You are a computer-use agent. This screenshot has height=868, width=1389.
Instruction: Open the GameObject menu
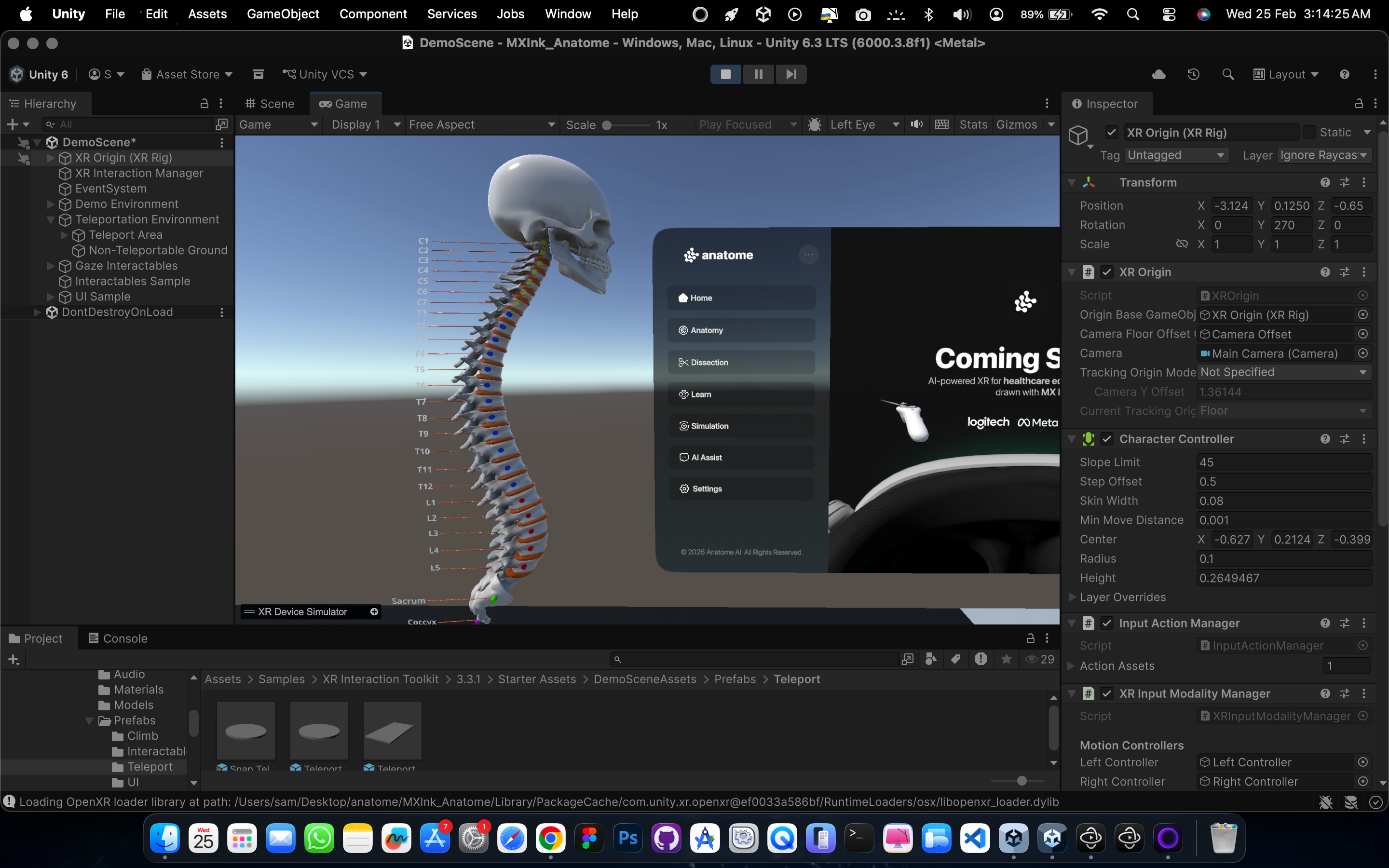tap(283, 14)
